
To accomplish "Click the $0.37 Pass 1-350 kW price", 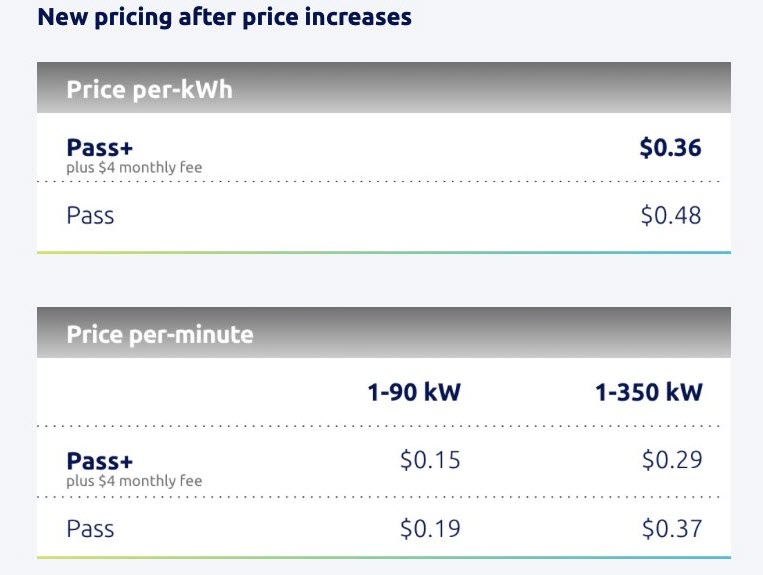I will point(671,528).
